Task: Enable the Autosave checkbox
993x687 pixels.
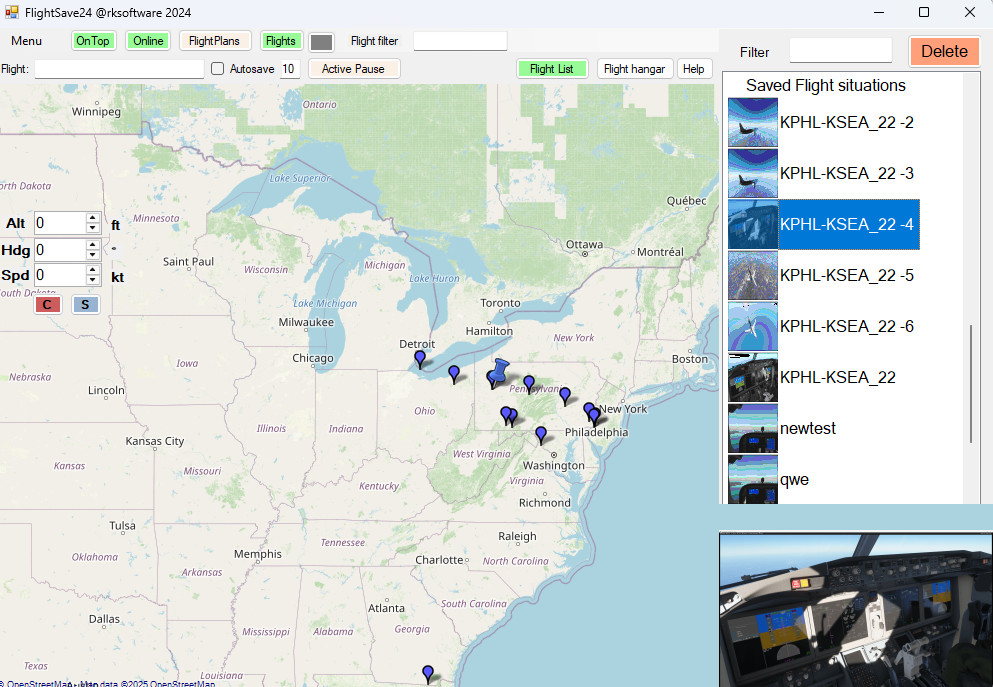Action: click(218, 69)
